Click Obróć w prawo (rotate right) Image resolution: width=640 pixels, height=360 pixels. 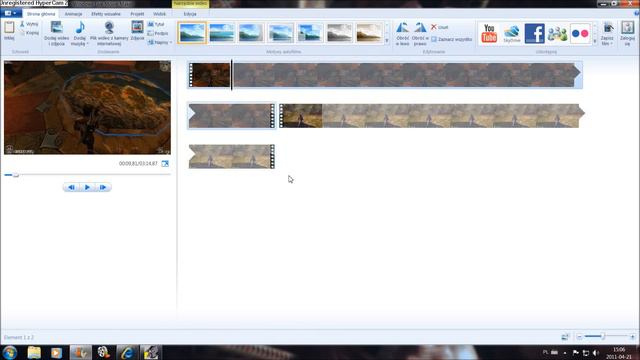420,33
